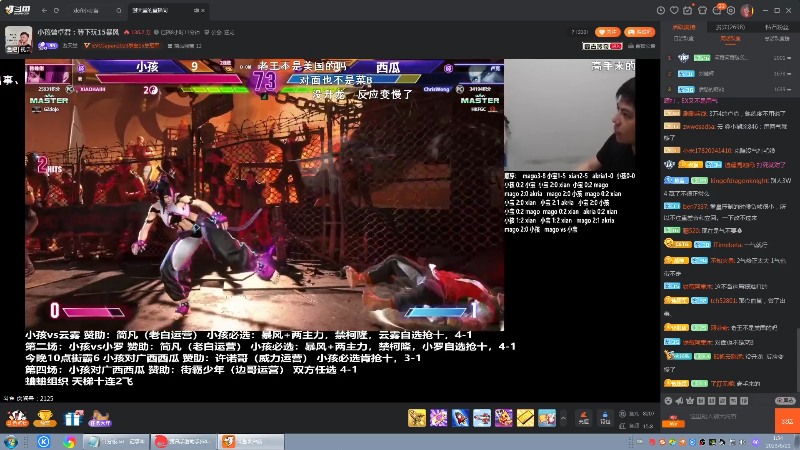The image size is (800, 450).
Task: Open the task hall icon below video
Action: 100,418
